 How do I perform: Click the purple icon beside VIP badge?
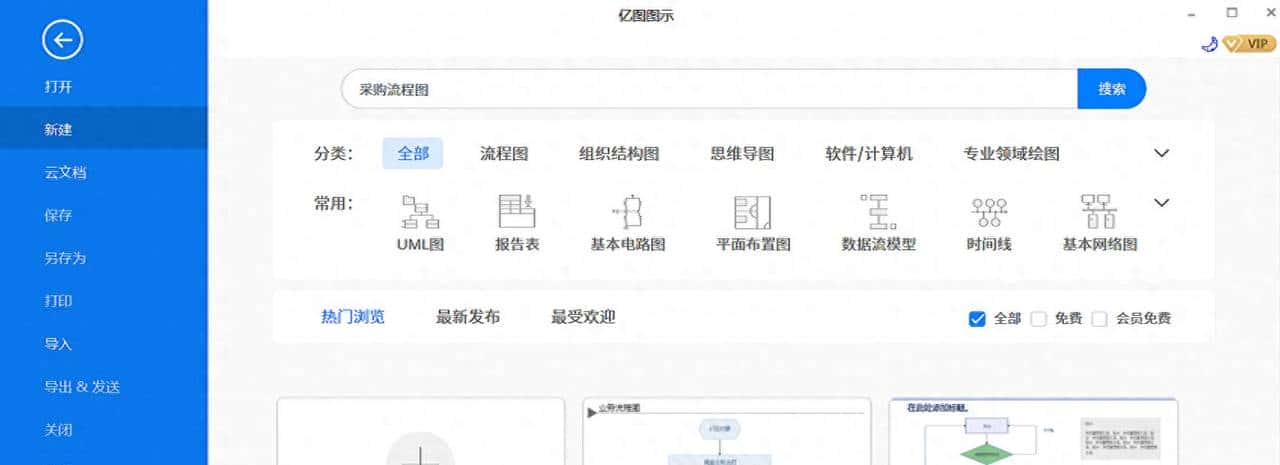click(1210, 44)
